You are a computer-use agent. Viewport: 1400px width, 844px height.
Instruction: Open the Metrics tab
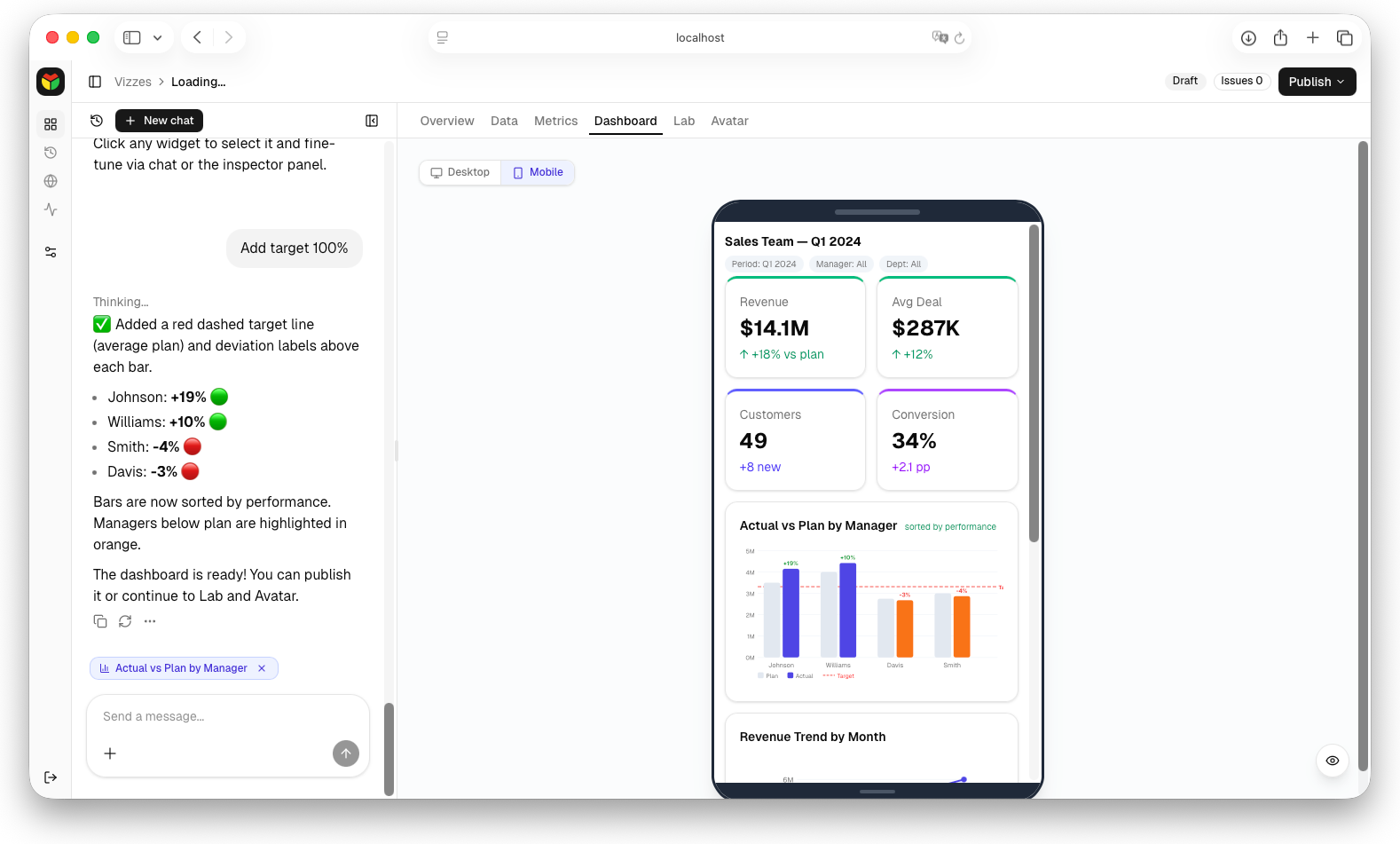(555, 121)
